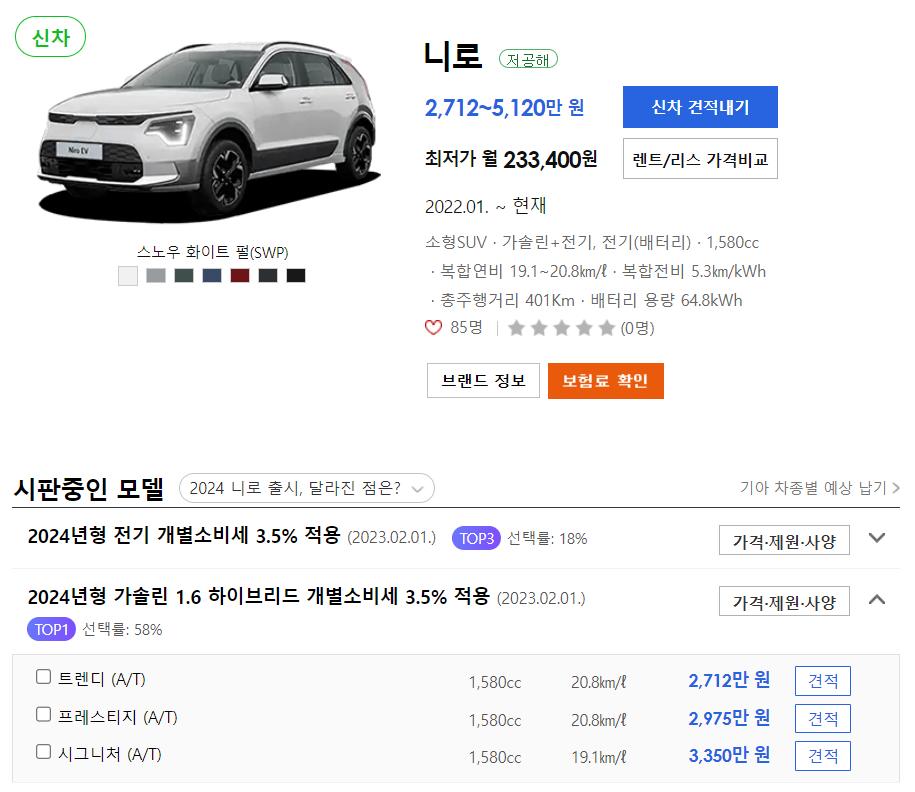
Task: Click the heart like icon
Action: click(434, 327)
